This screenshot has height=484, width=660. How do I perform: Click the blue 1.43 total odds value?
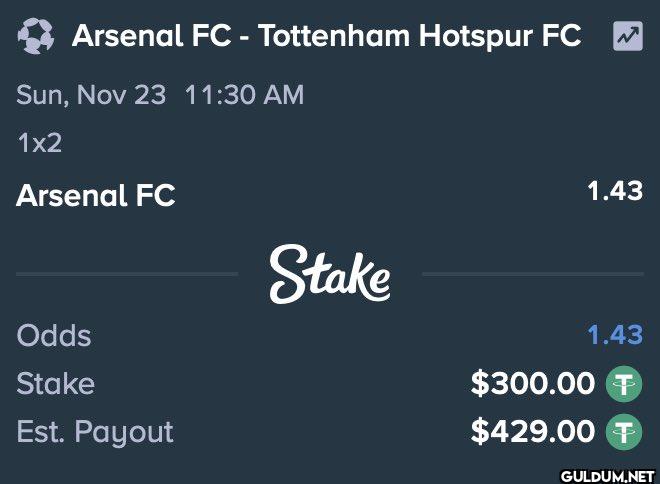615,335
